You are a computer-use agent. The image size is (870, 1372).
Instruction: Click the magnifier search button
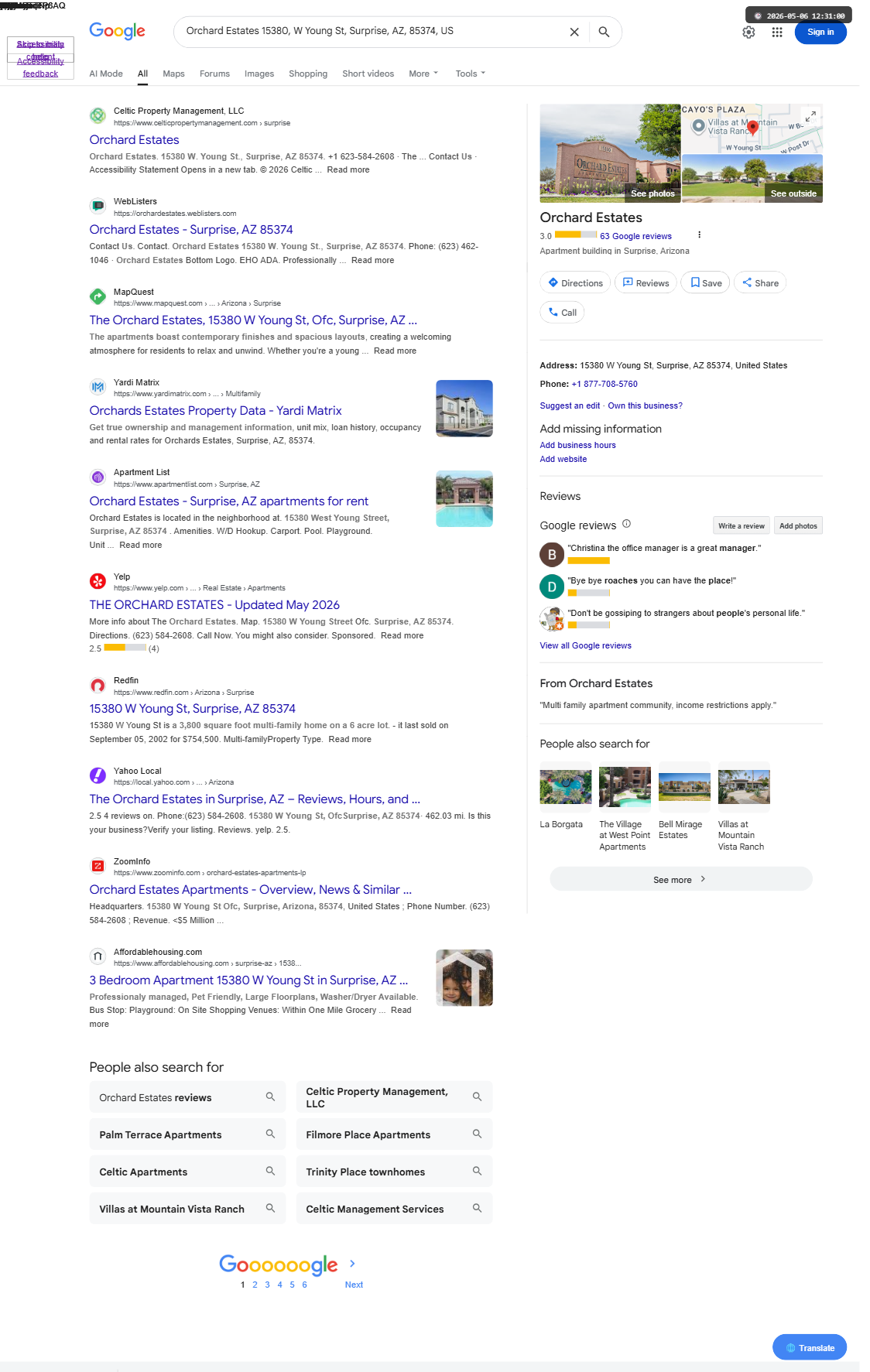(604, 32)
